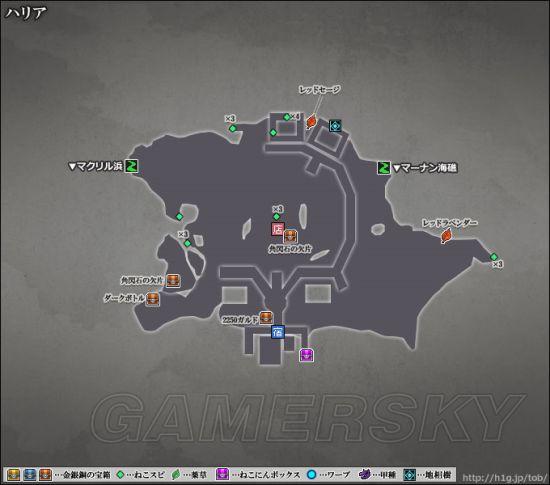
Task: Click the レッドセージ label
Action: [320, 89]
